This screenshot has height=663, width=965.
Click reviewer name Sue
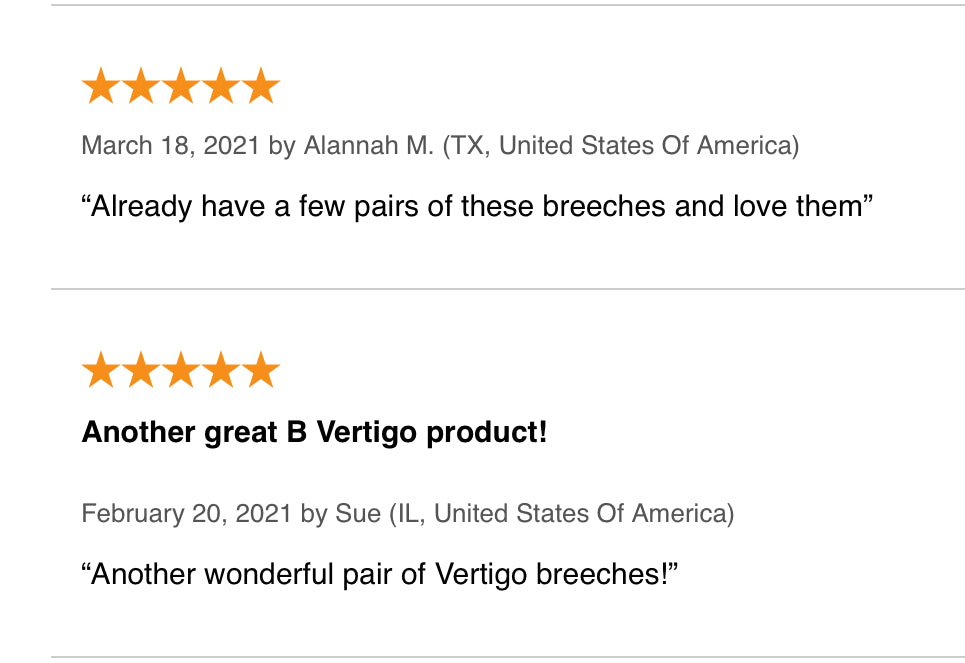point(358,513)
